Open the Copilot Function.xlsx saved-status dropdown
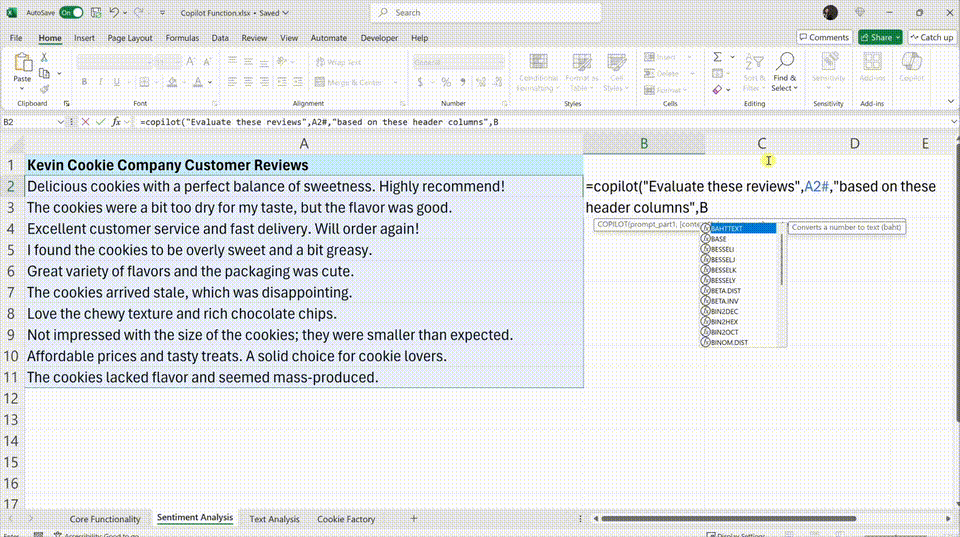960x537 pixels. point(285,13)
